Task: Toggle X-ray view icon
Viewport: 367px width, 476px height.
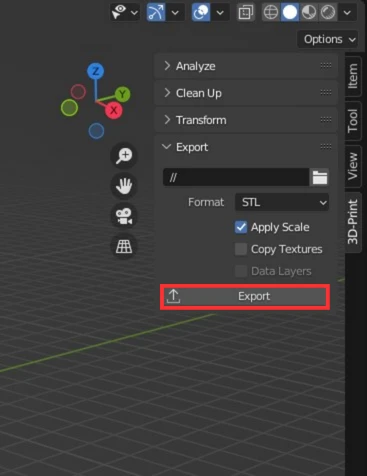Action: point(246,13)
